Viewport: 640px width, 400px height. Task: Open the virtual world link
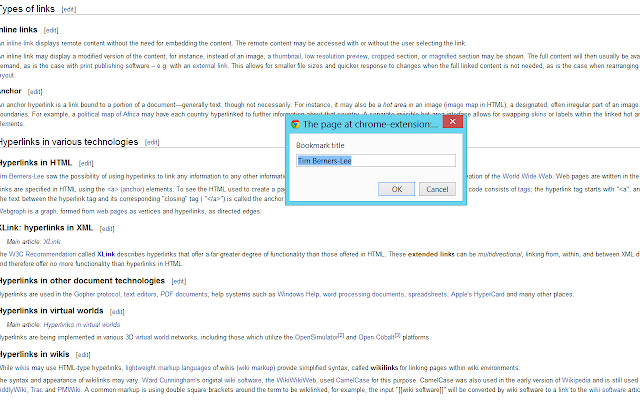(152, 338)
